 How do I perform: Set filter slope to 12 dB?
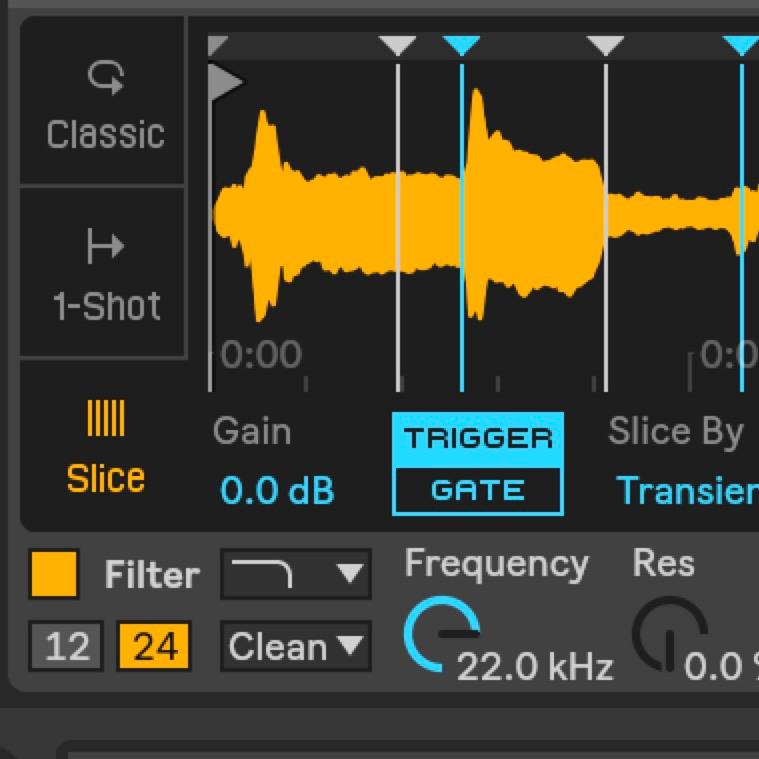tap(66, 647)
